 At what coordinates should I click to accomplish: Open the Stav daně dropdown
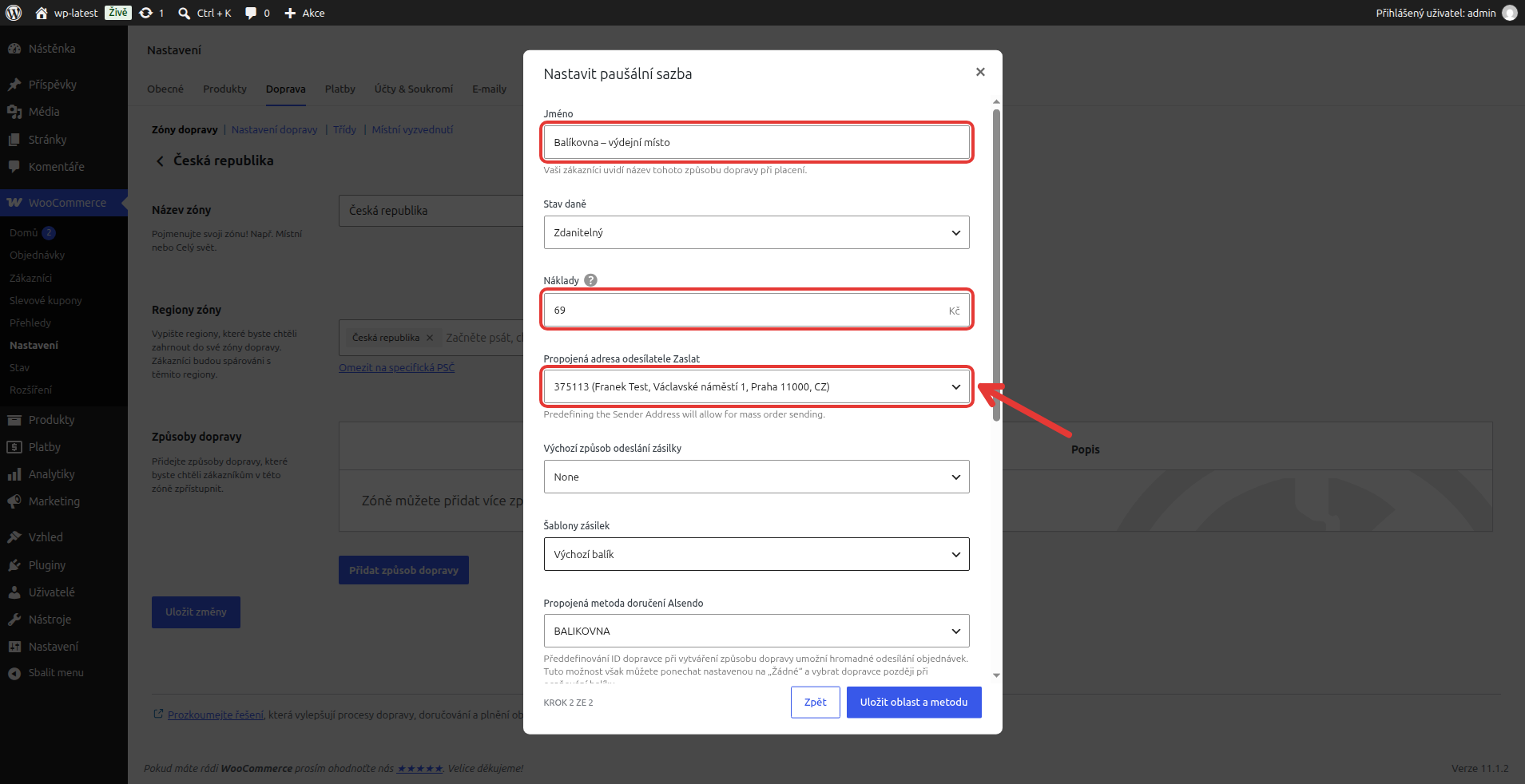point(757,232)
